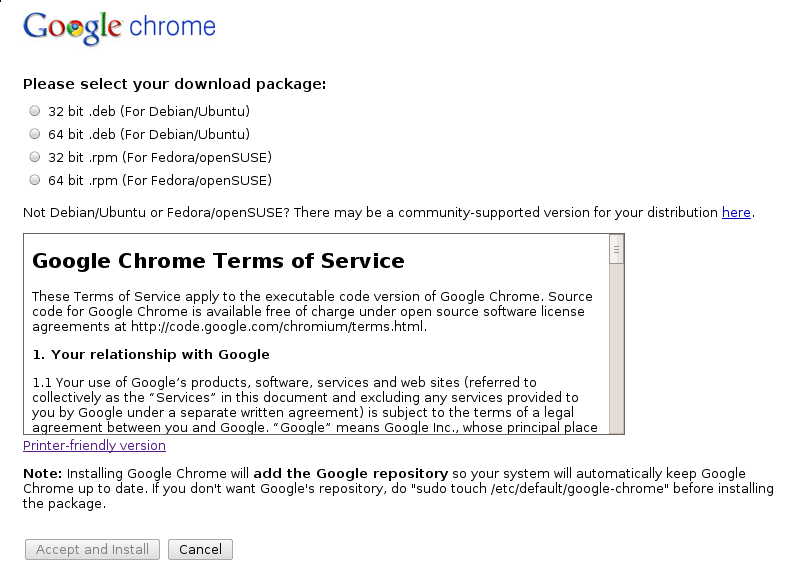This screenshot has width=793, height=578.
Task: Select 32 bit .deb radio option
Action: pyautogui.click(x=34, y=111)
